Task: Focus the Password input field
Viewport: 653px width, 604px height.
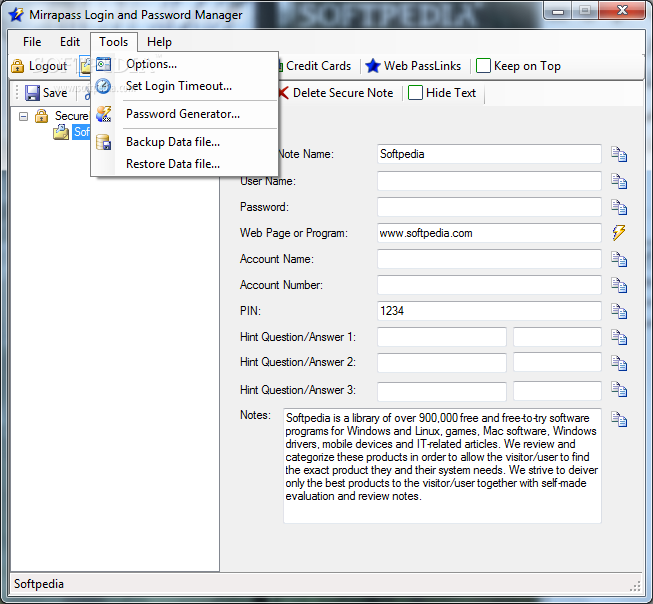Action: pos(489,207)
